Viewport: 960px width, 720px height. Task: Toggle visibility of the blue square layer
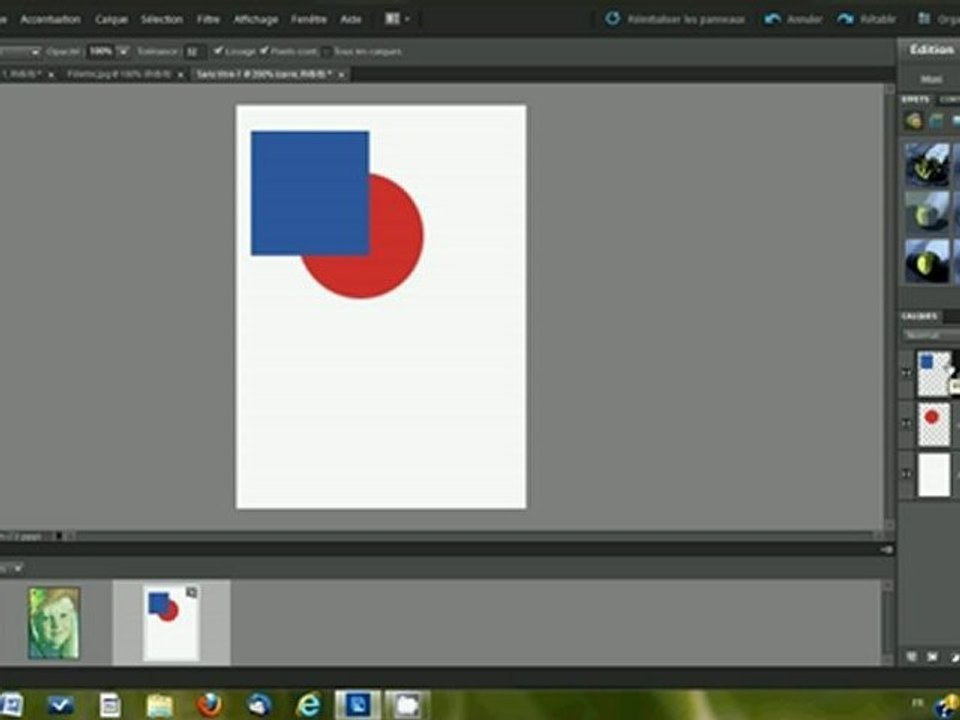[x=906, y=373]
